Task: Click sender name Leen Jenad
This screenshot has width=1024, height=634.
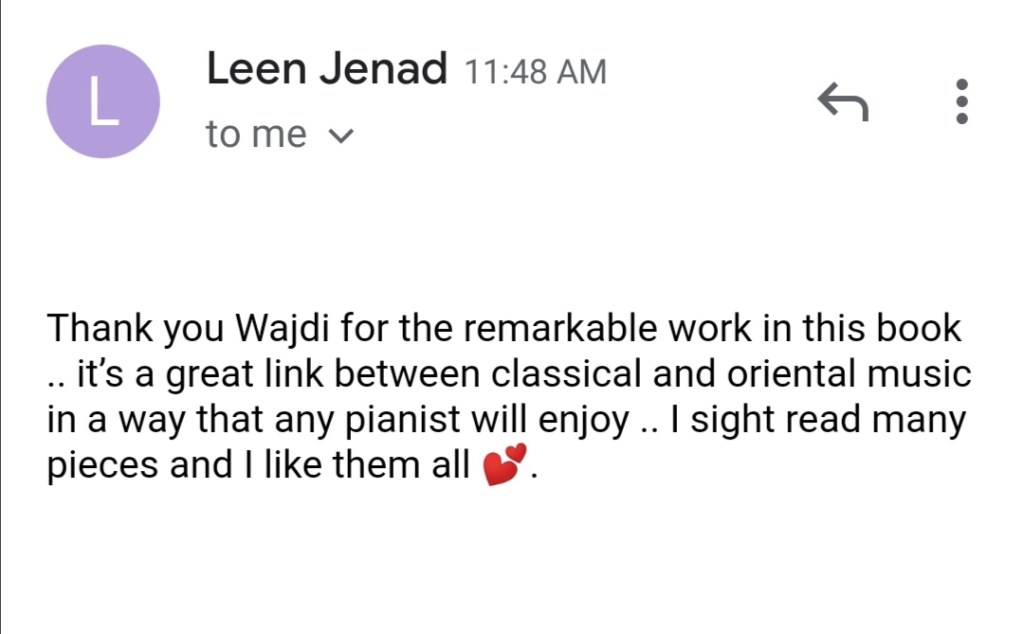Action: [326, 70]
